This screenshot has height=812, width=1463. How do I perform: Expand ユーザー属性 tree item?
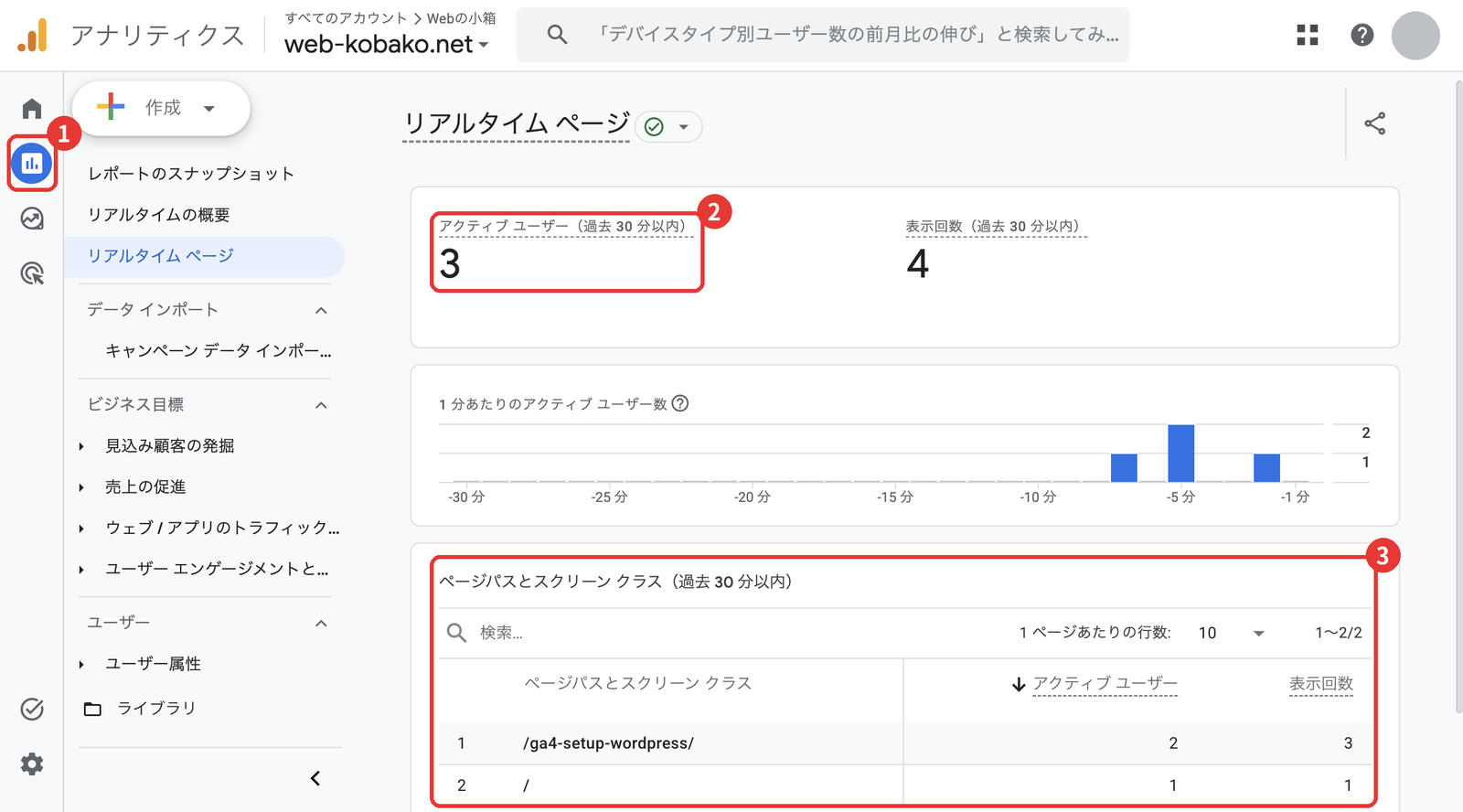81,665
